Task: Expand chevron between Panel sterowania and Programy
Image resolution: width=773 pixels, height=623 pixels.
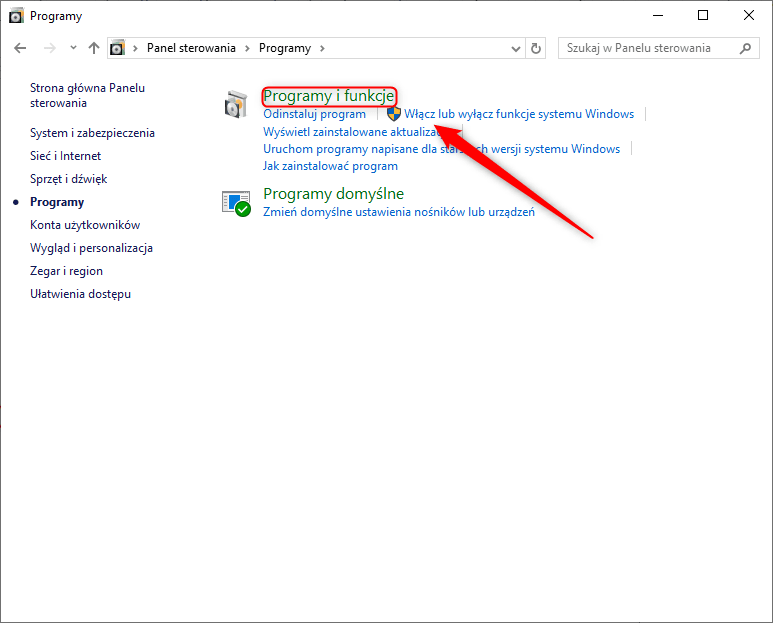Action: click(x=247, y=48)
